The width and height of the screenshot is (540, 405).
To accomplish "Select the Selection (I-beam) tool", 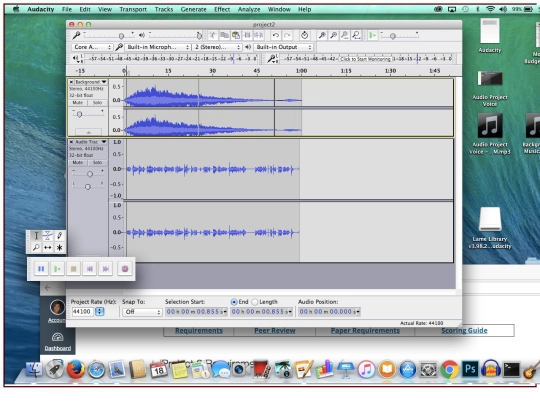I will tap(36, 236).
